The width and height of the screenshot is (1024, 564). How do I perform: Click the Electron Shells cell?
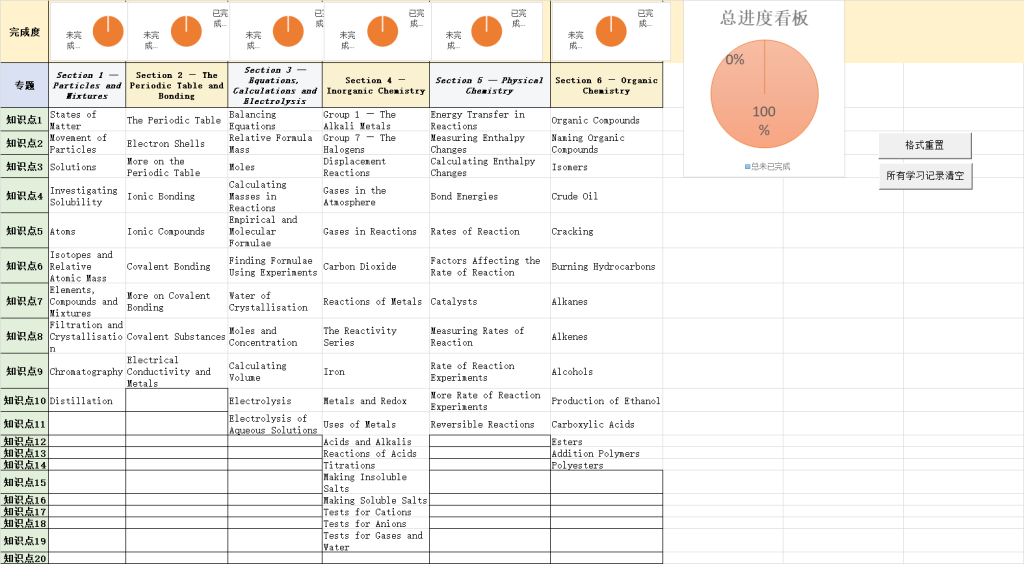pos(176,144)
